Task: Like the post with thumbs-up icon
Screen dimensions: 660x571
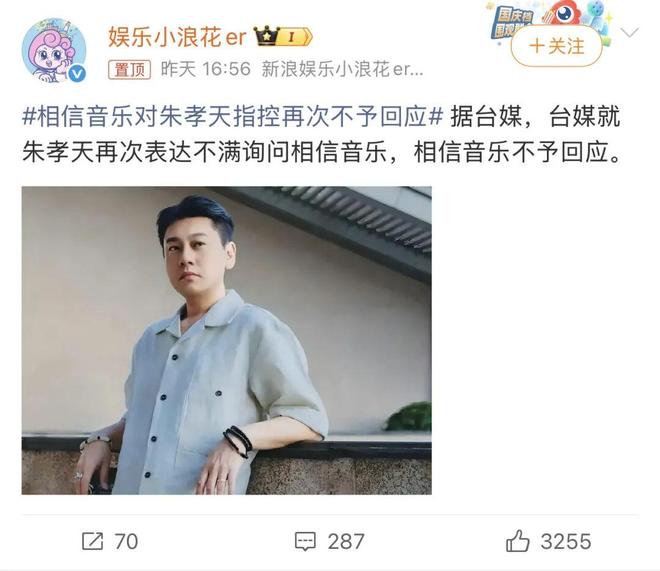Action: tap(517, 541)
